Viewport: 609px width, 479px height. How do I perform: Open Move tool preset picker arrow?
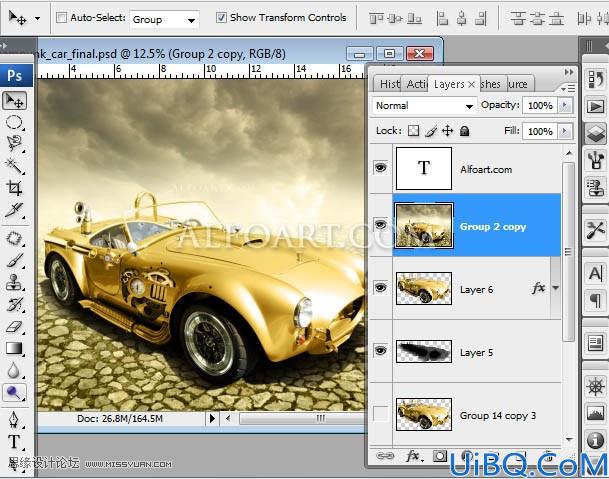click(x=37, y=18)
